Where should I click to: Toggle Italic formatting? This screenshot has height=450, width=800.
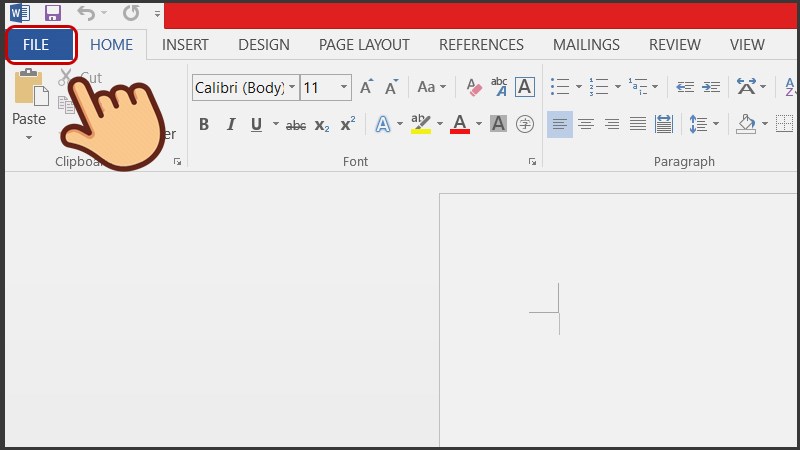click(230, 125)
